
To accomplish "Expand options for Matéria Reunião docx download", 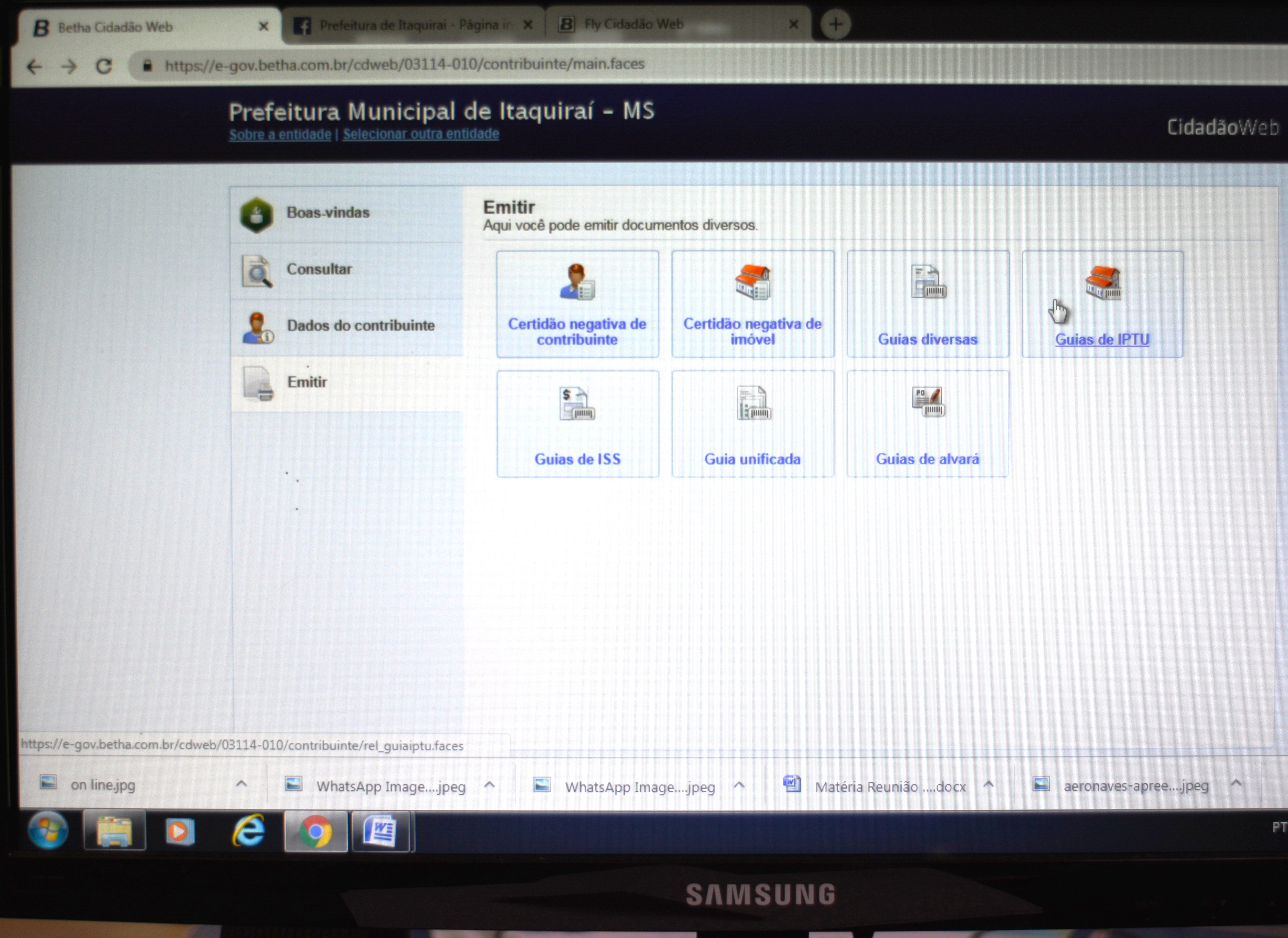I will click(x=988, y=784).
